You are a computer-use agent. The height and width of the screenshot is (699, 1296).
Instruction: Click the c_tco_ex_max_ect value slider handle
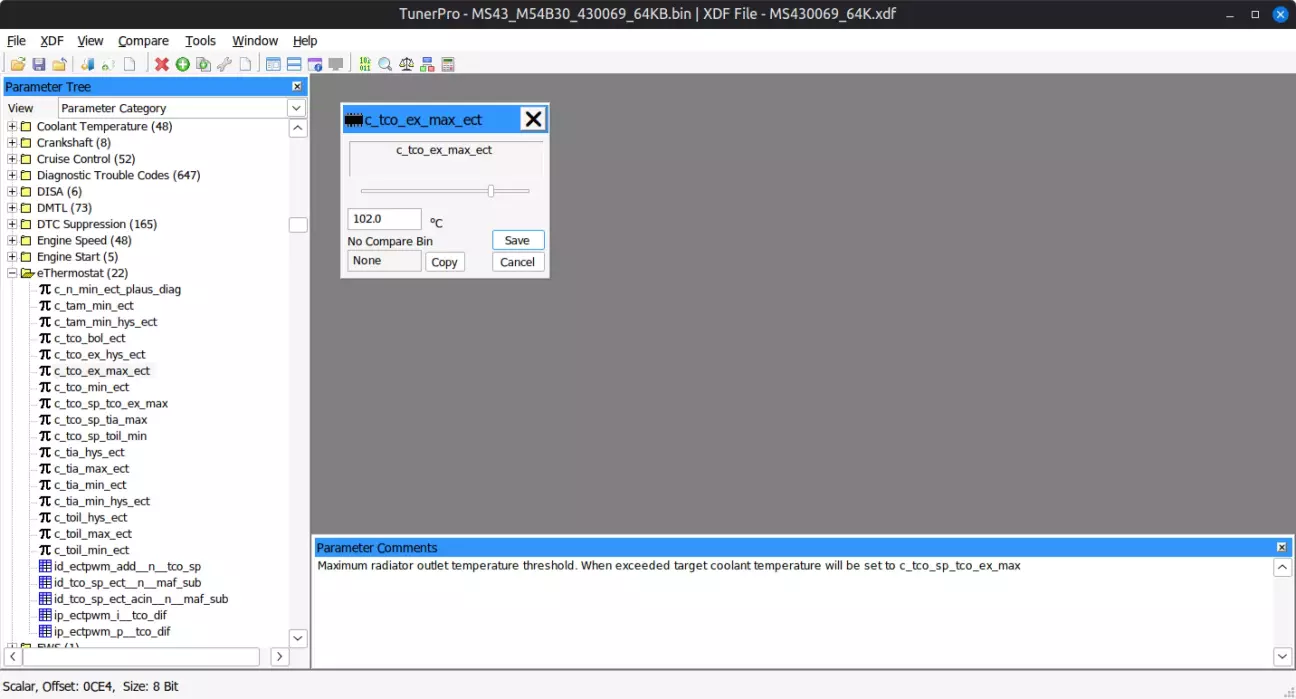click(x=491, y=191)
